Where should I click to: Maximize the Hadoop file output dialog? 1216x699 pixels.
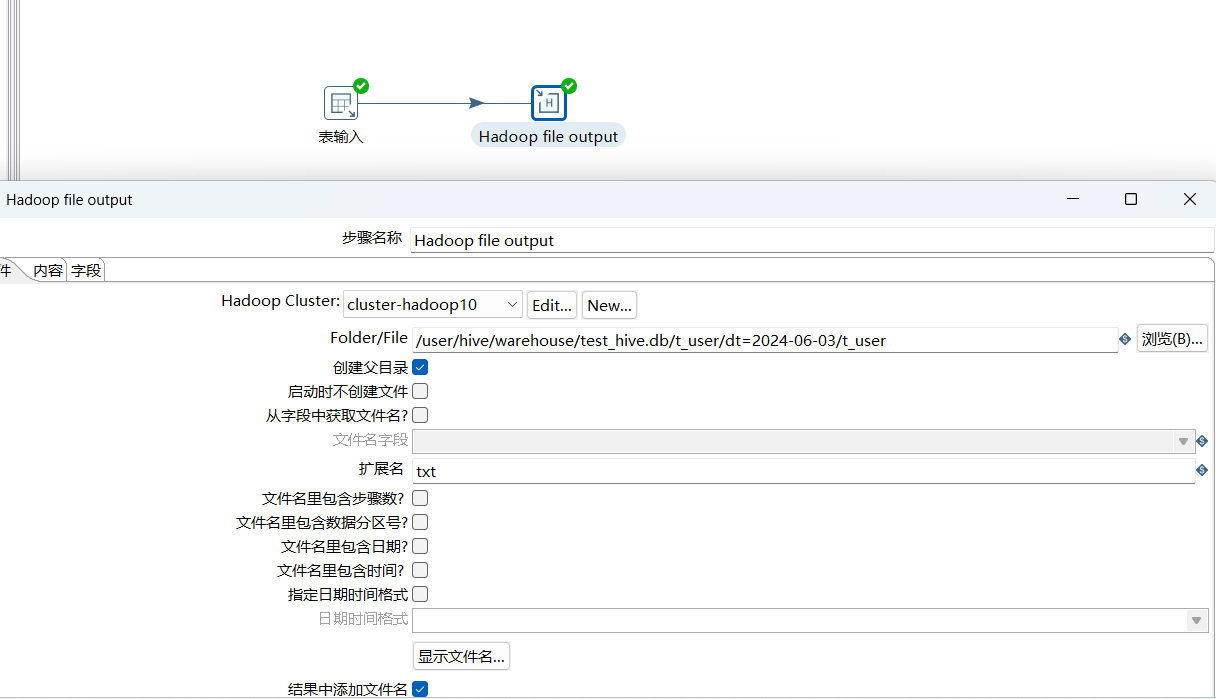click(x=1131, y=199)
